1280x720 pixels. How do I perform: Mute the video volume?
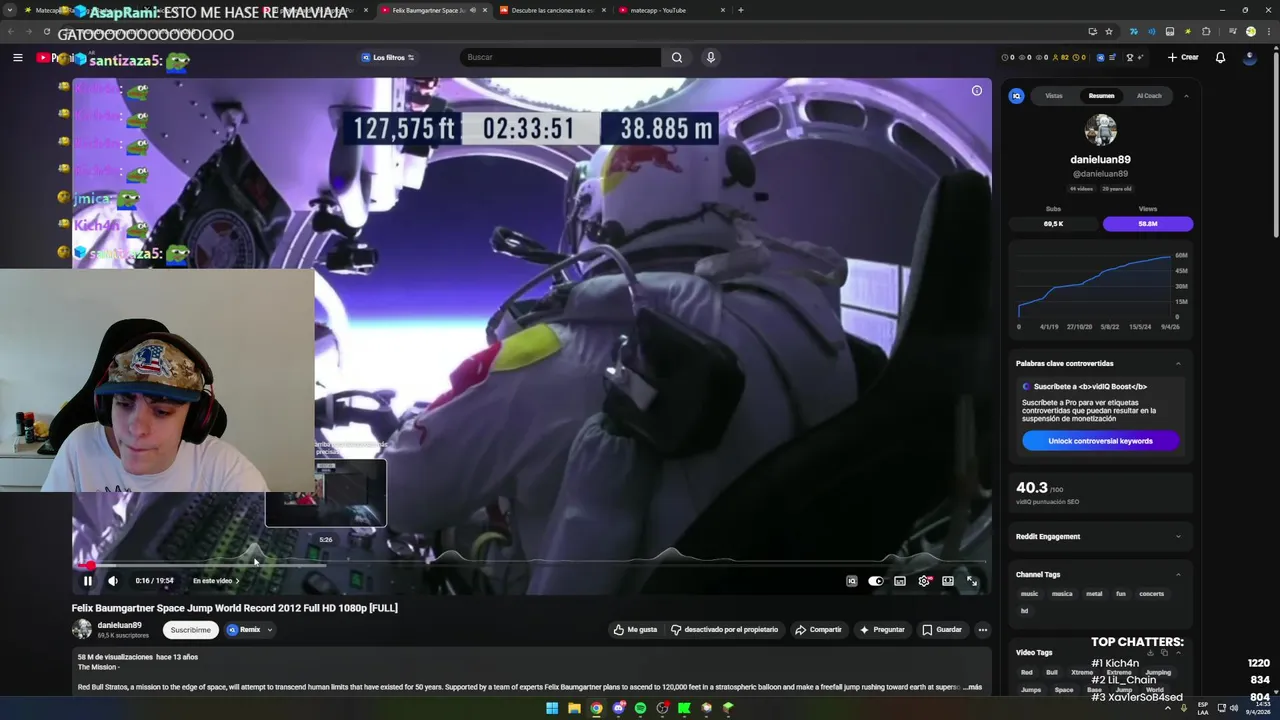(113, 581)
